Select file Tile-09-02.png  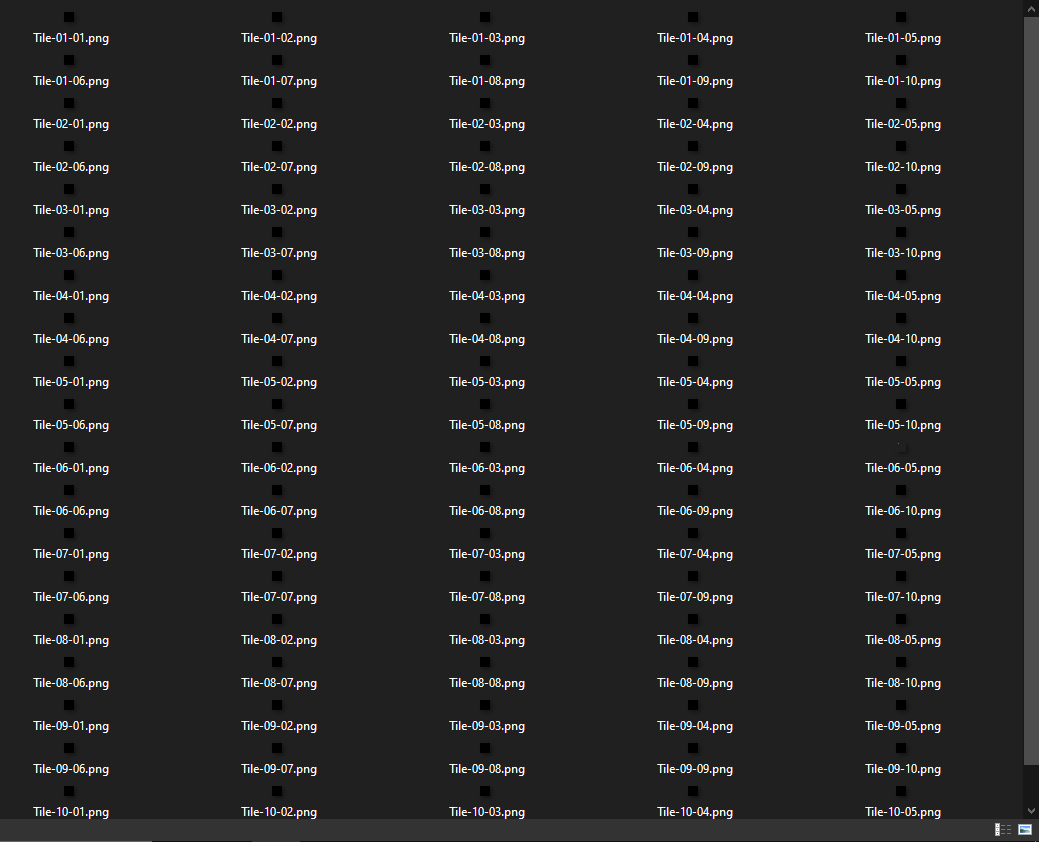(279, 727)
